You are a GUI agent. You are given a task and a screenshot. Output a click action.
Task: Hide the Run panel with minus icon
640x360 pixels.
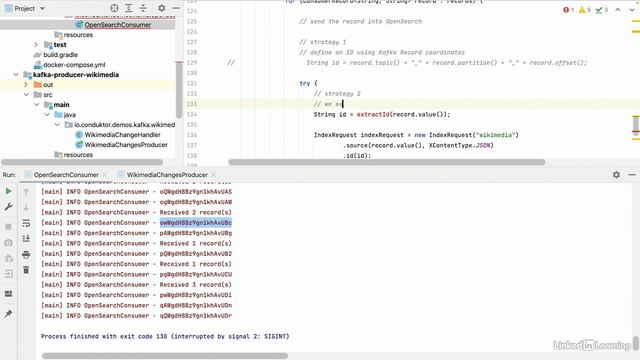pos(632,175)
